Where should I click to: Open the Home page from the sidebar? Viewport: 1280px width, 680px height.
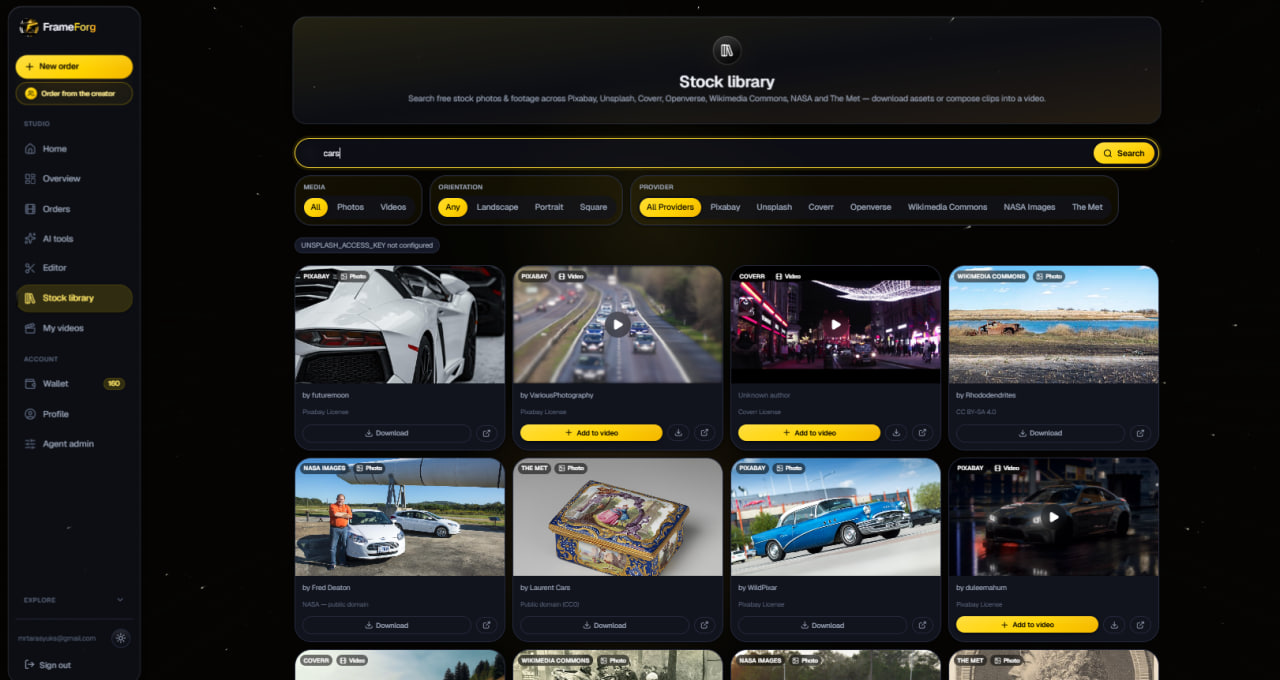pos(74,149)
